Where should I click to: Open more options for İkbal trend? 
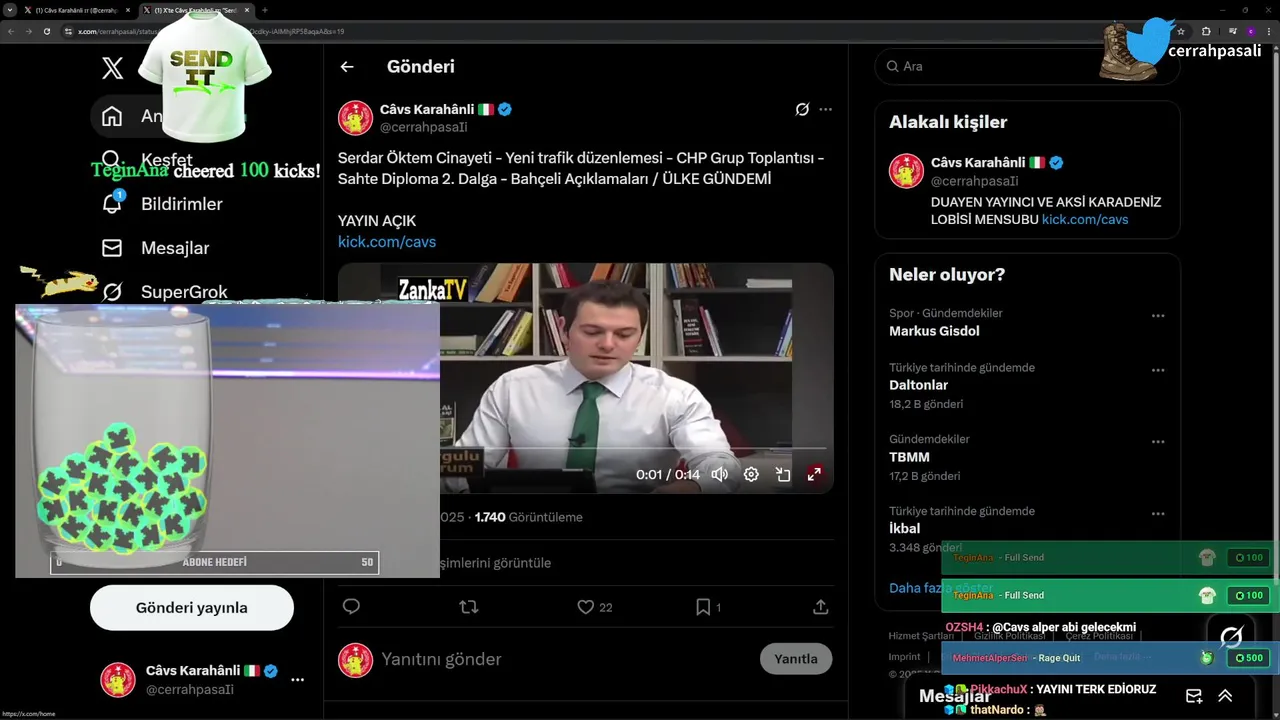[1158, 514]
